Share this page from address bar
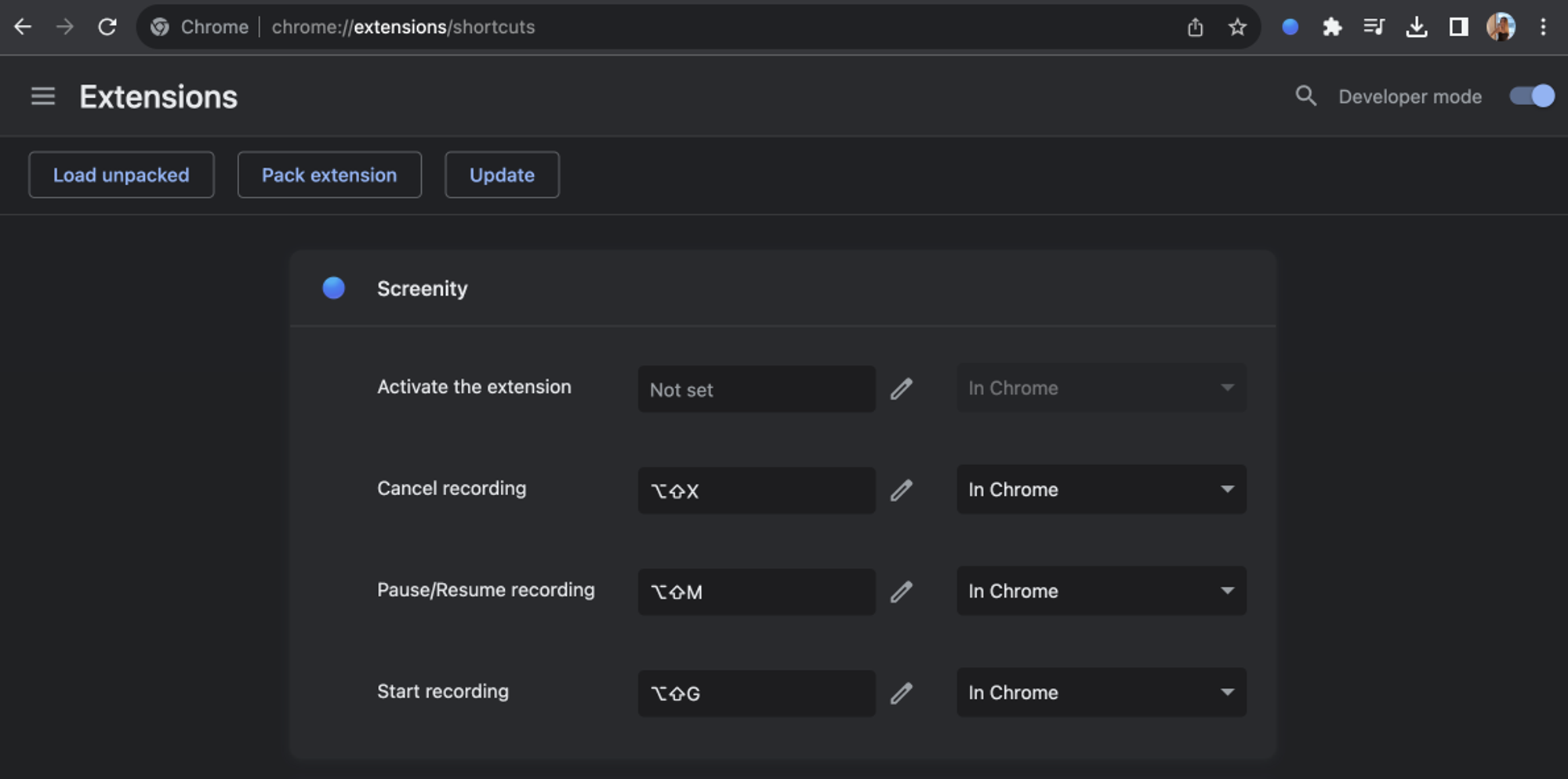Viewport: 1568px width, 779px height. [x=1195, y=27]
